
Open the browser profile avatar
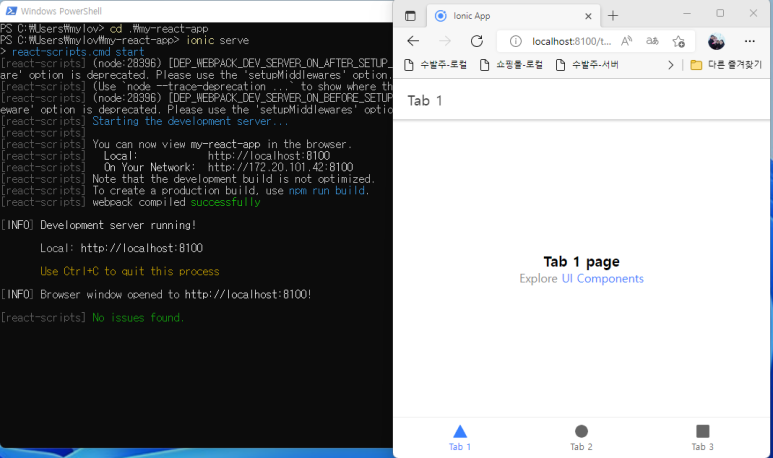pyautogui.click(x=716, y=41)
